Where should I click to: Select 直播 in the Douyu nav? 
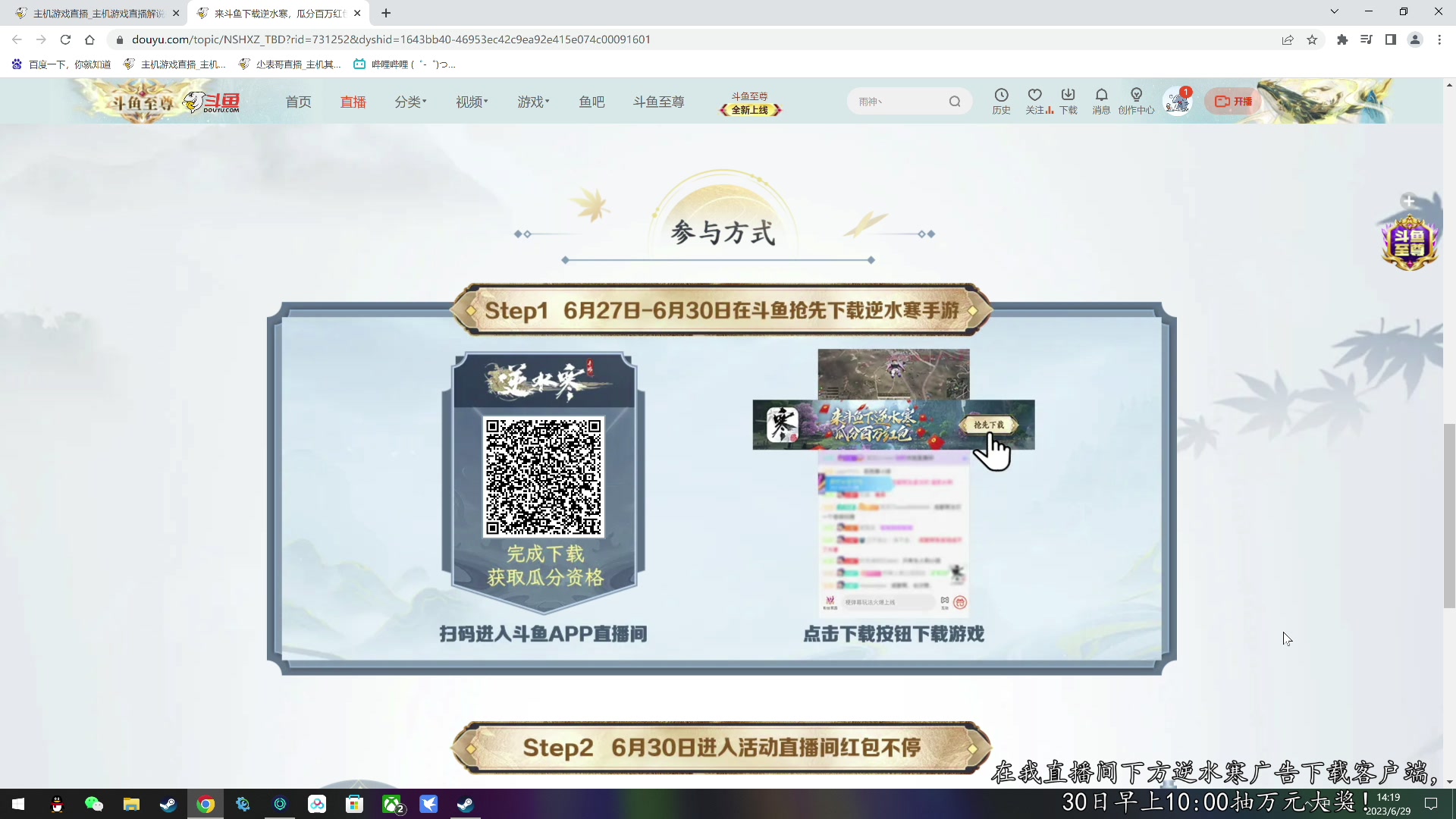click(x=353, y=102)
